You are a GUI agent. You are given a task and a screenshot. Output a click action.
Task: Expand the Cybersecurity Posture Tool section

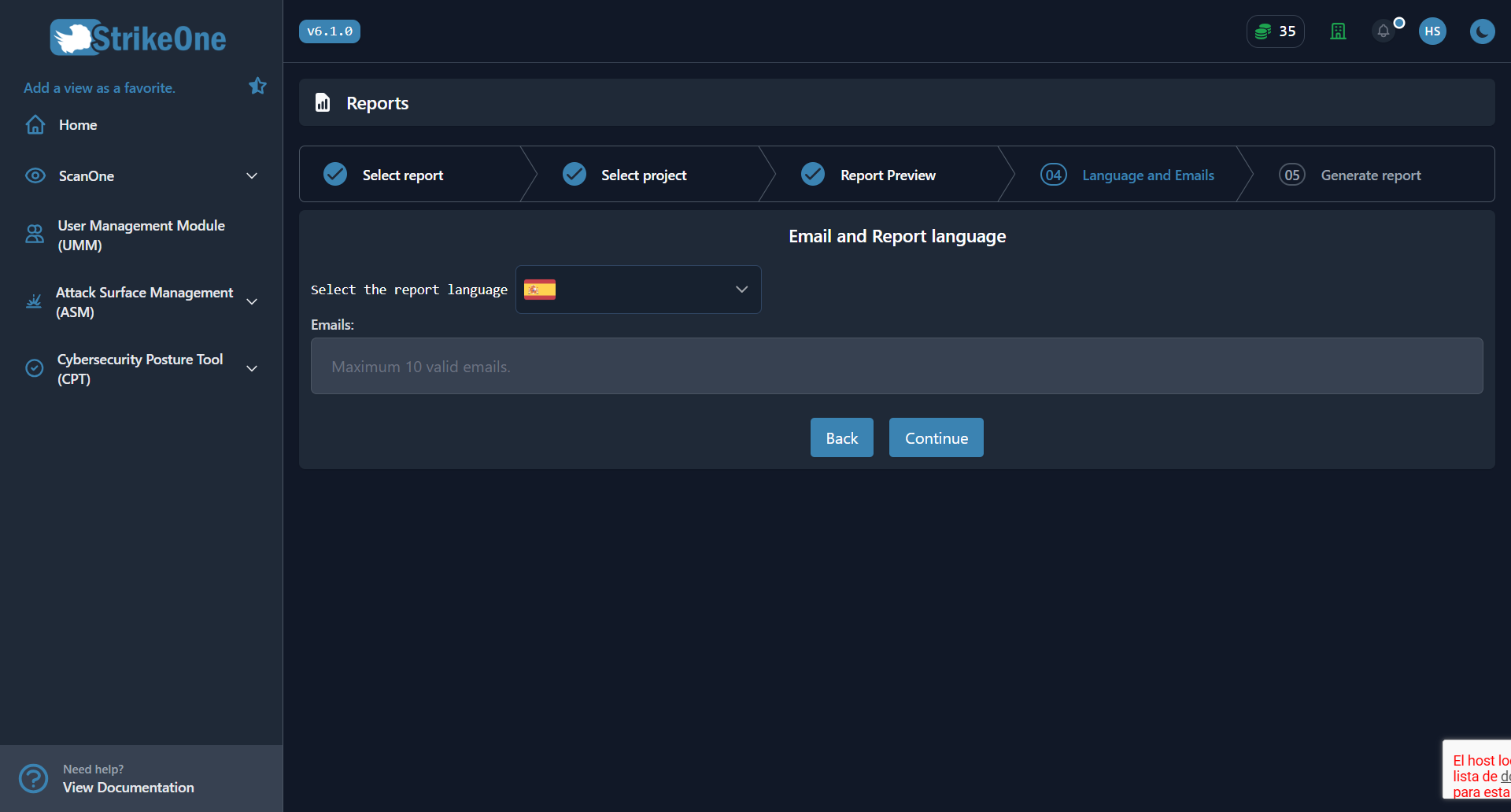[x=252, y=368]
